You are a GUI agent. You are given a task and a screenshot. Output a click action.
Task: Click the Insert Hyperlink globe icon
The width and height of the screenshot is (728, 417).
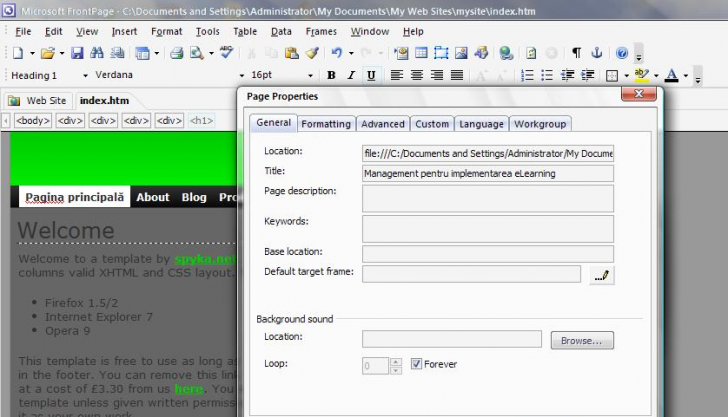click(506, 53)
